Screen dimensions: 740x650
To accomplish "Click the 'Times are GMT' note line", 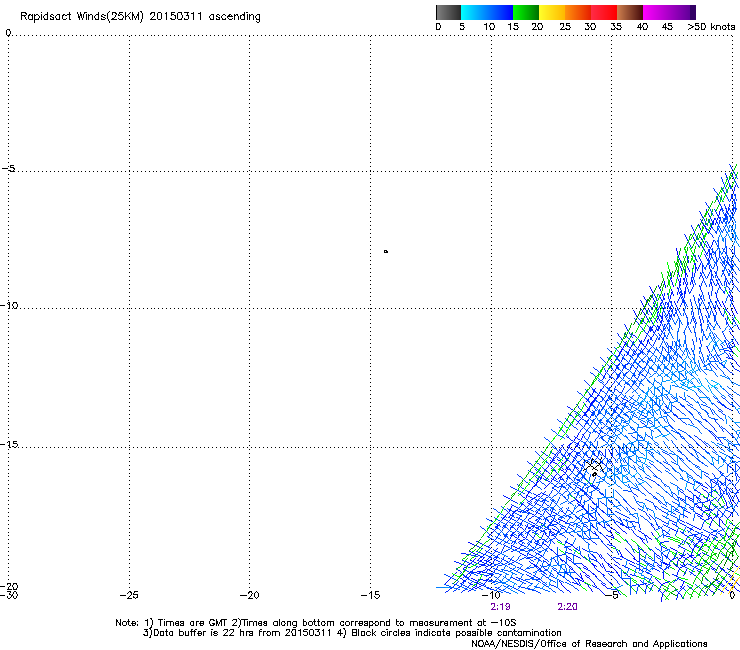I will tap(316, 623).
